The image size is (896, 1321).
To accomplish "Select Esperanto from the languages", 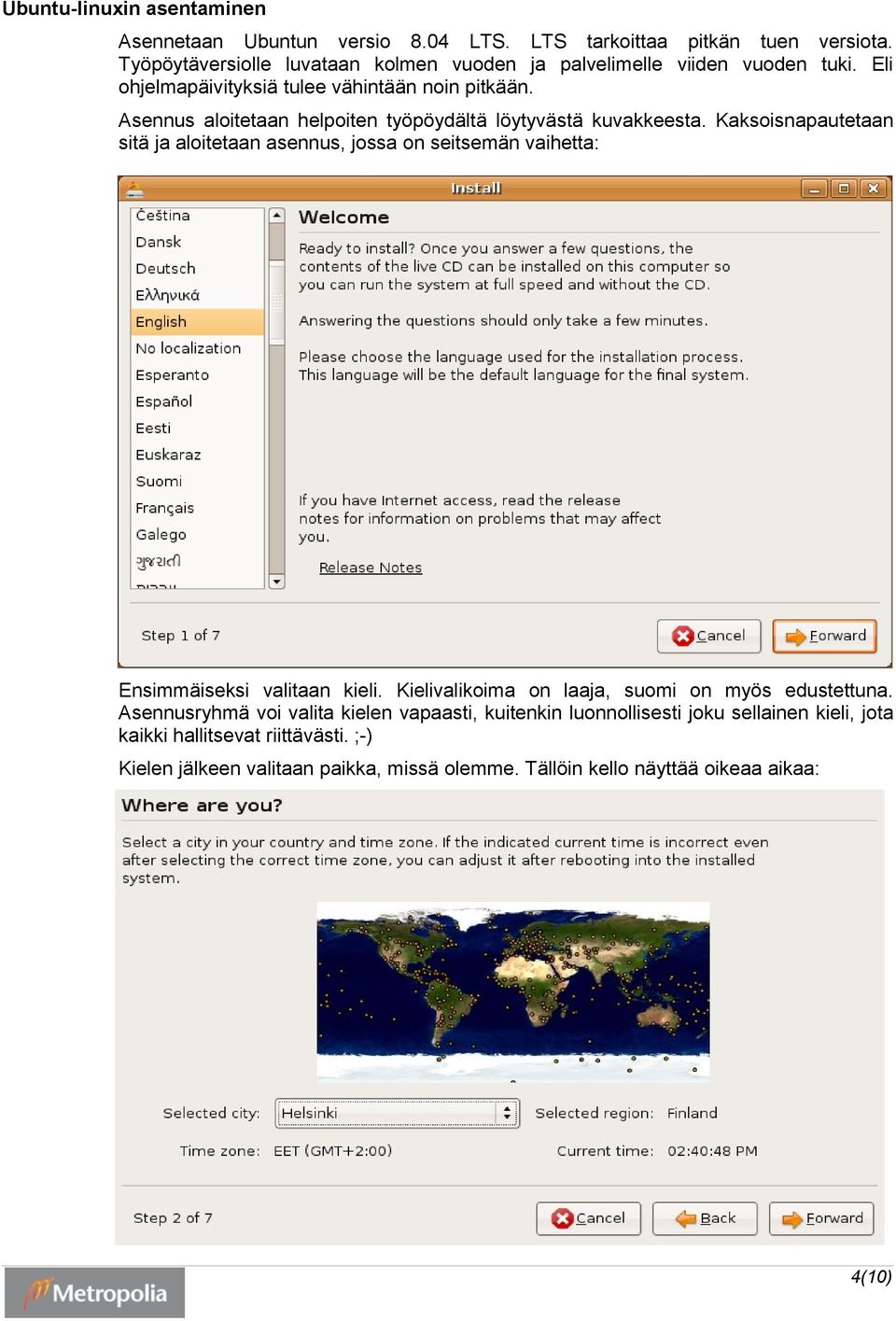I will pyautogui.click(x=198, y=375).
